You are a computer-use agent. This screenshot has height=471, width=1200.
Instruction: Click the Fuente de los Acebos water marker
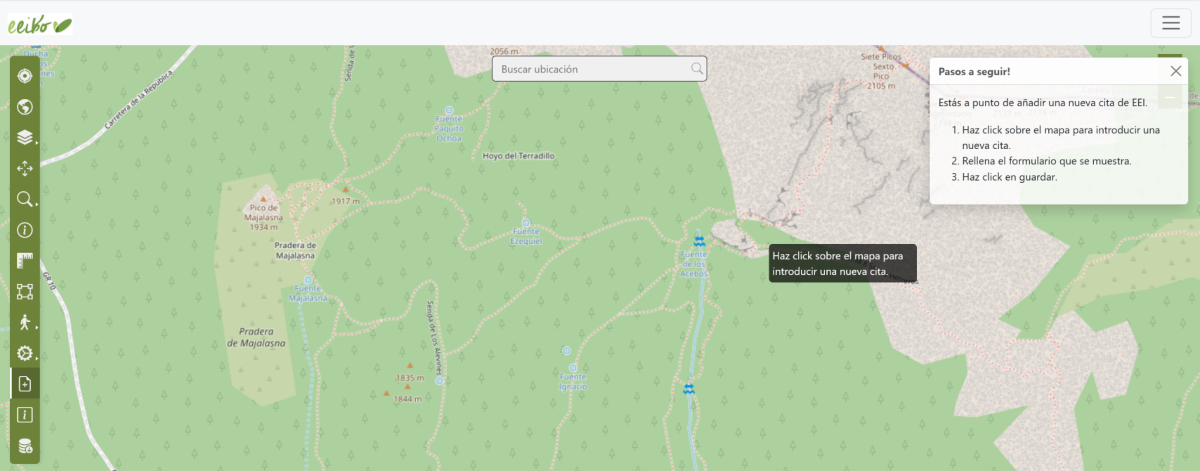699,240
